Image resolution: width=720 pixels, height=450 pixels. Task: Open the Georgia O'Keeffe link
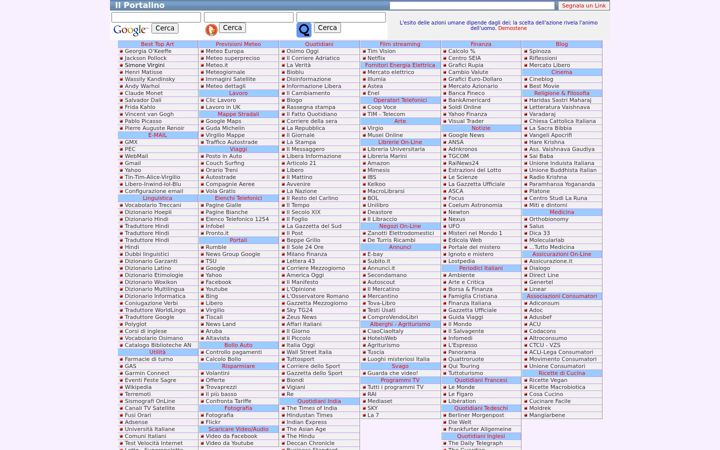(148, 51)
